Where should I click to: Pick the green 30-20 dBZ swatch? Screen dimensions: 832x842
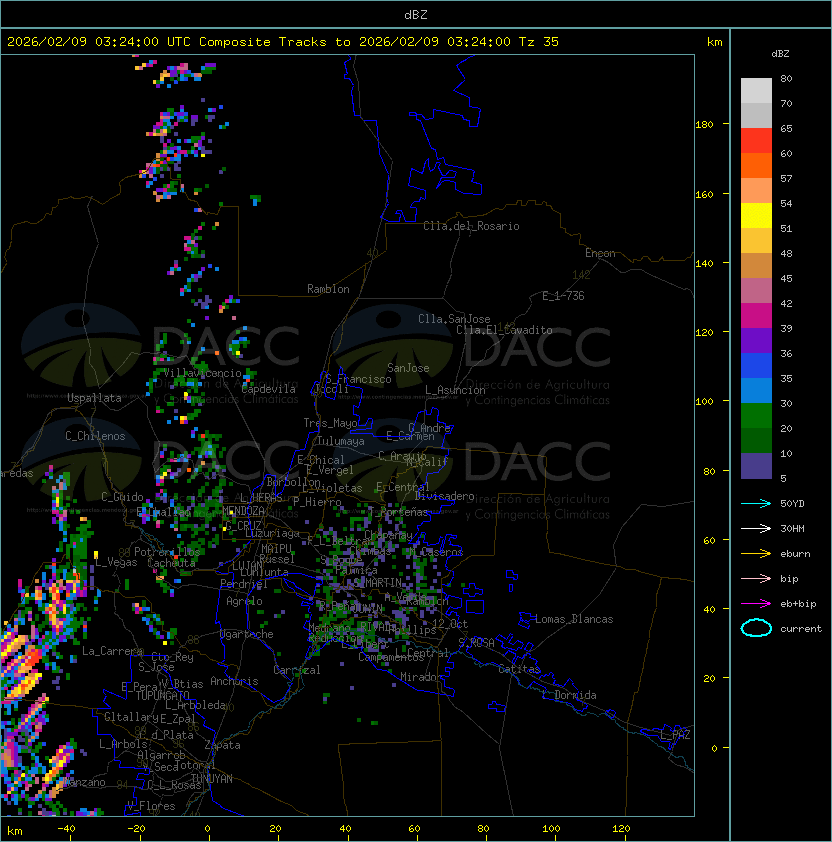(756, 416)
